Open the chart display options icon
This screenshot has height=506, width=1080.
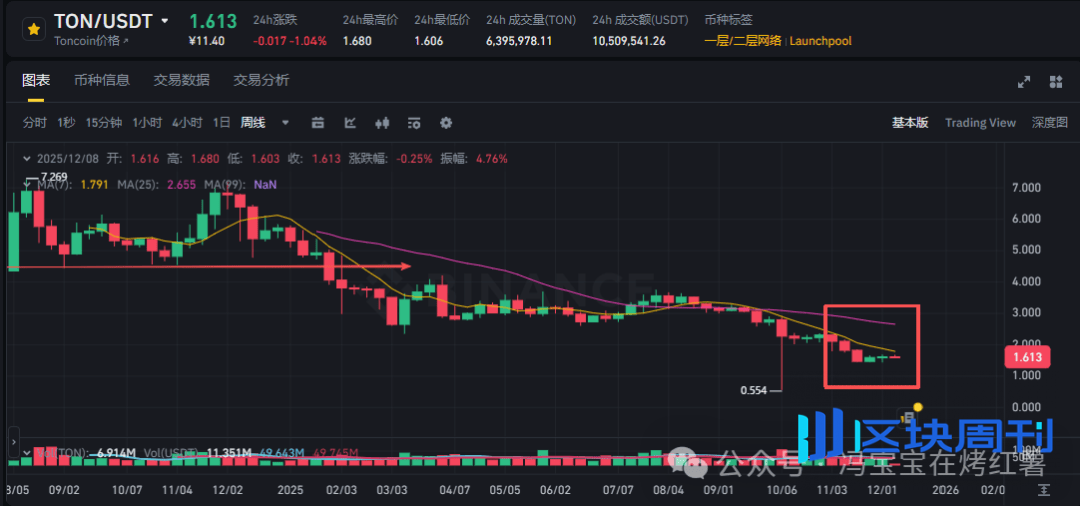(x=414, y=123)
